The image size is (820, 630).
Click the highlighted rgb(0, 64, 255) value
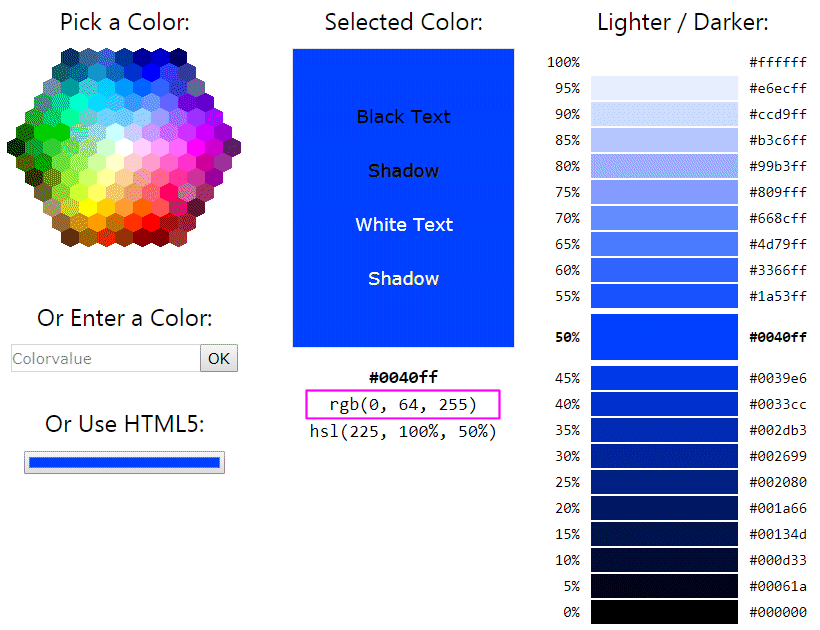pos(403,404)
